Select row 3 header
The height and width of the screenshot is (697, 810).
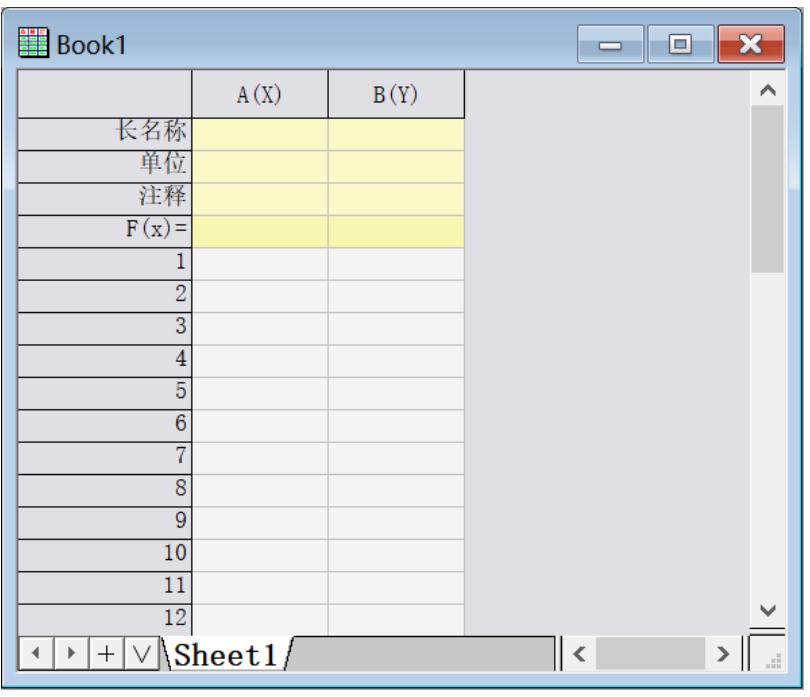[105, 329]
